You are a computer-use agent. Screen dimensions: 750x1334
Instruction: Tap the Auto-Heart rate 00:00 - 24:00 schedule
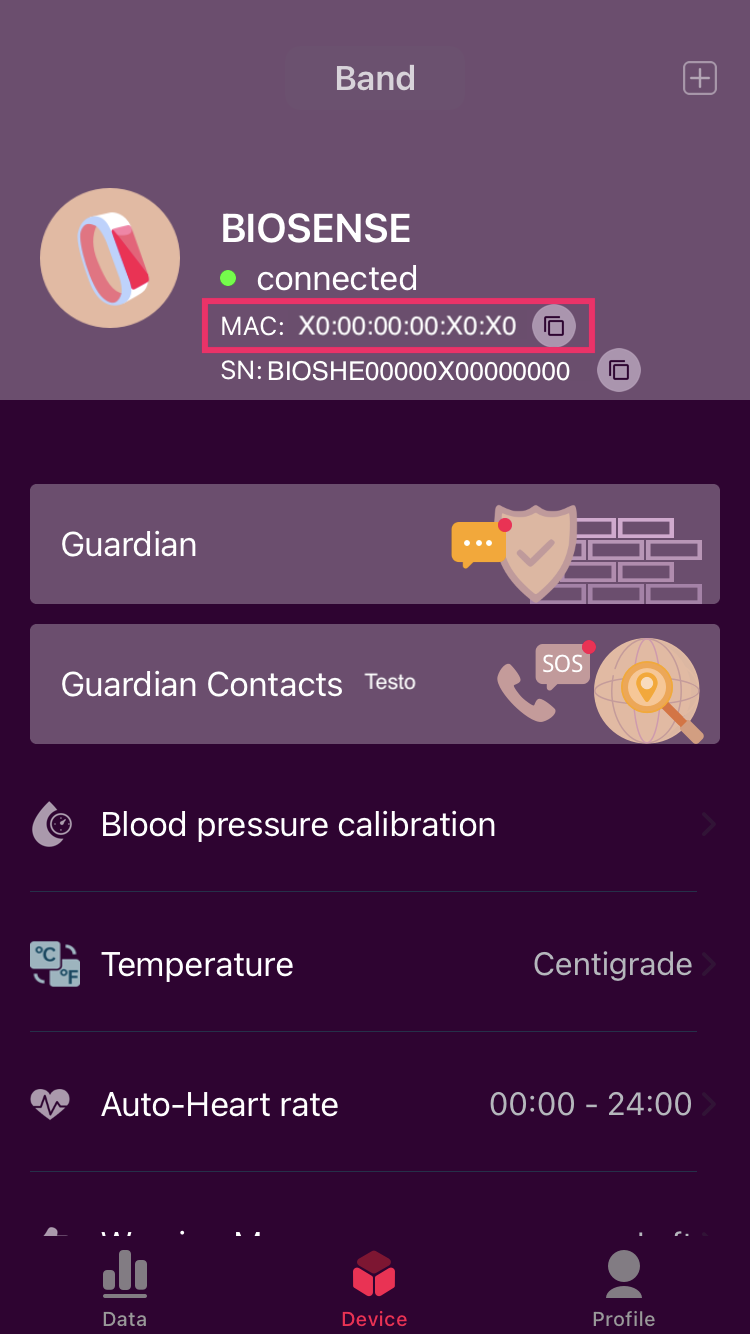tap(591, 1103)
